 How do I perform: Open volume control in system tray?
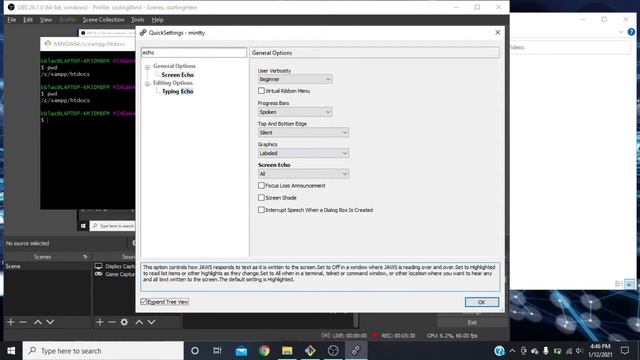pos(579,351)
